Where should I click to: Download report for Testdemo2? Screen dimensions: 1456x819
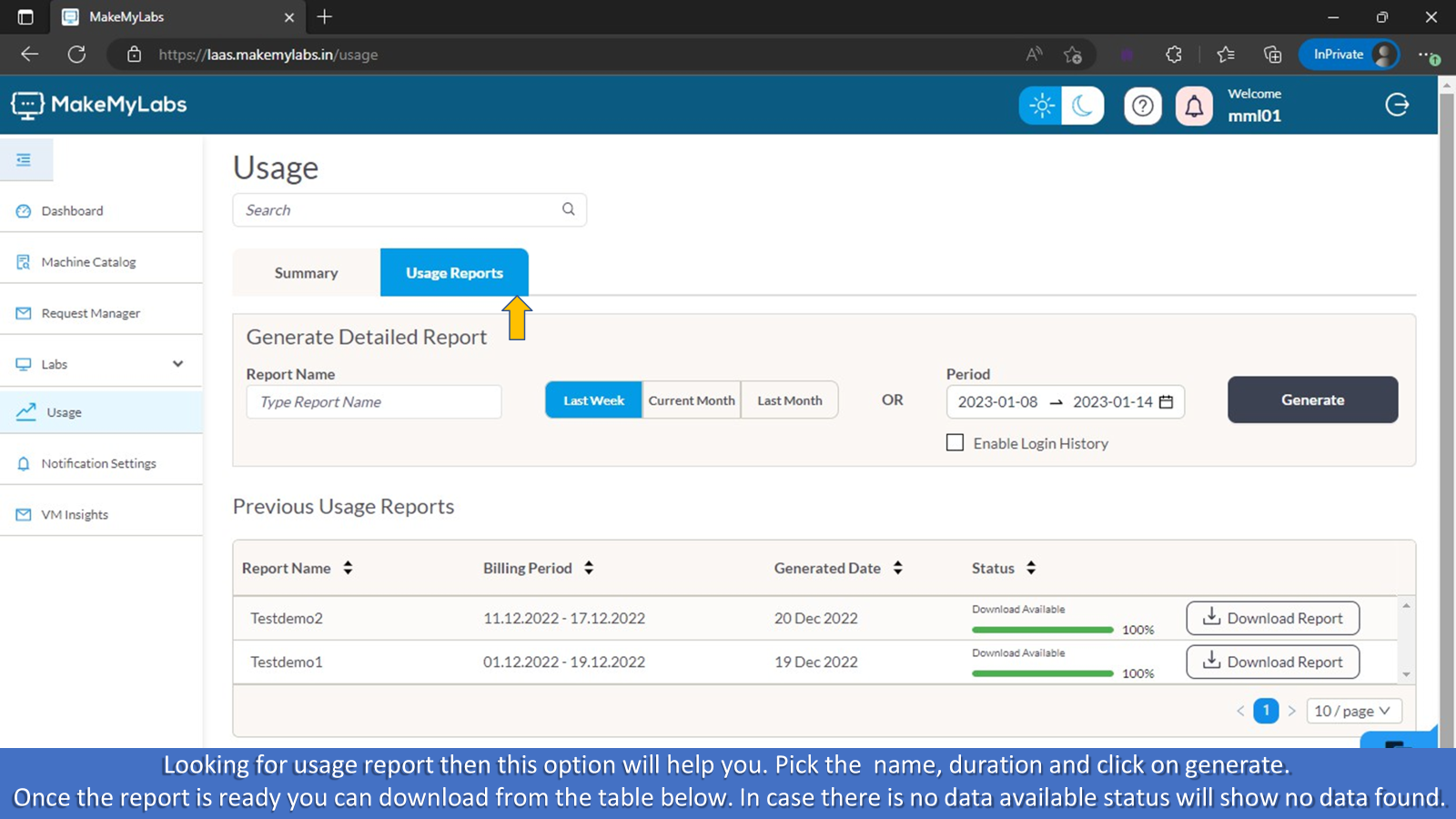(x=1272, y=618)
